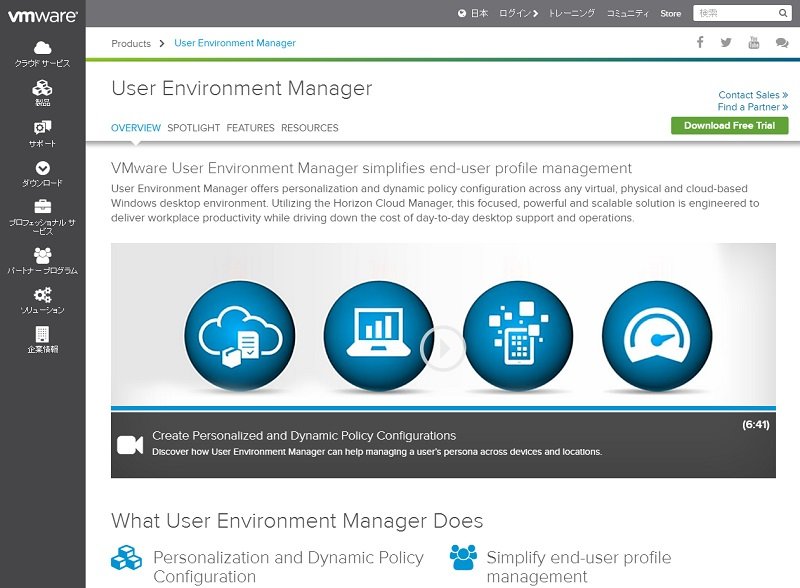Click the cloud document circle icon

[240, 336]
